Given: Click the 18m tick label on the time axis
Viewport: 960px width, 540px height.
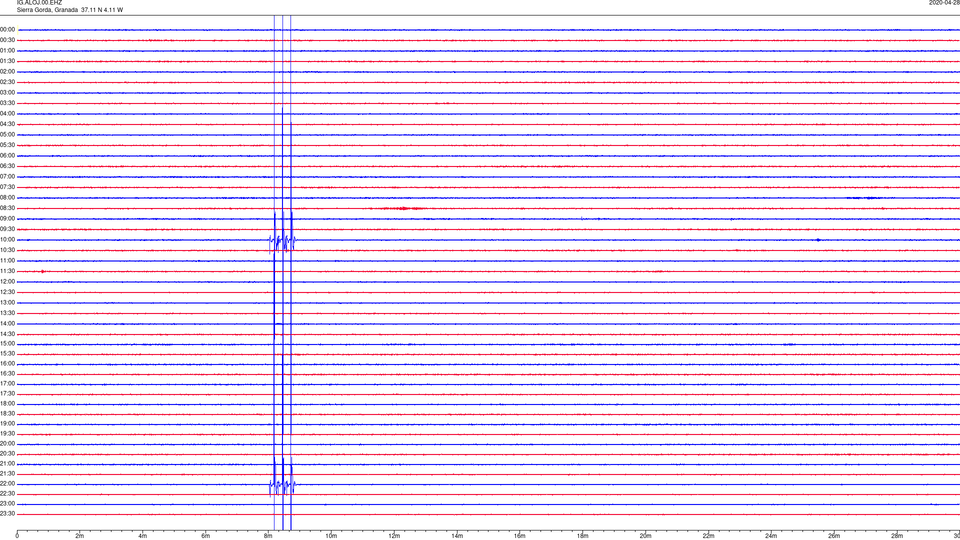Looking at the screenshot, I should pyautogui.click(x=582, y=536).
